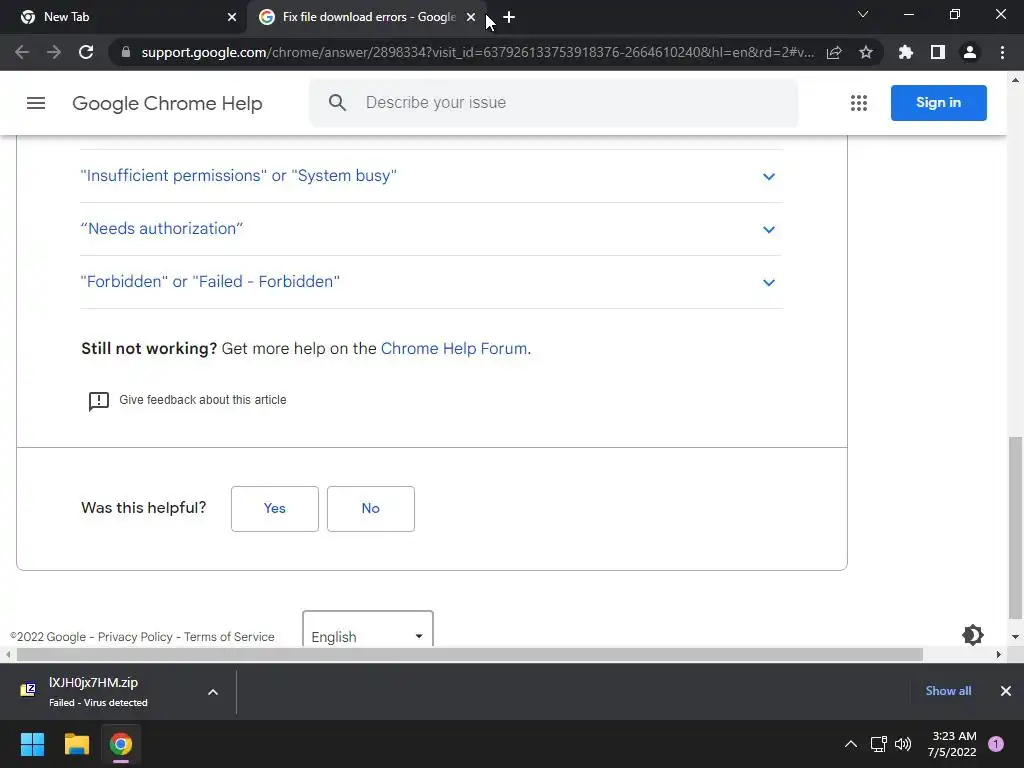Show hidden system tray icons

click(851, 744)
